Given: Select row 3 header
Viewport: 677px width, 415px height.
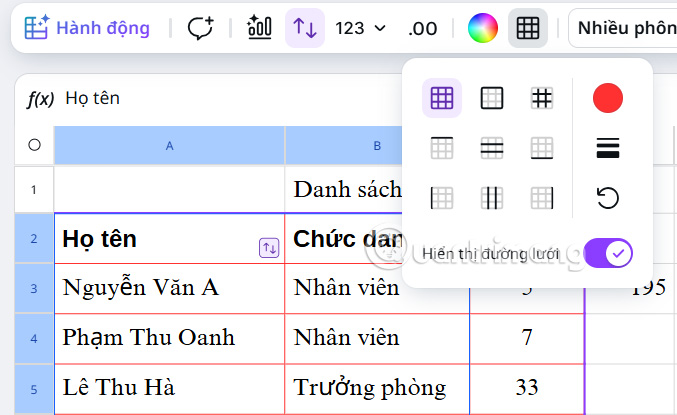Looking at the screenshot, I should point(34,288).
